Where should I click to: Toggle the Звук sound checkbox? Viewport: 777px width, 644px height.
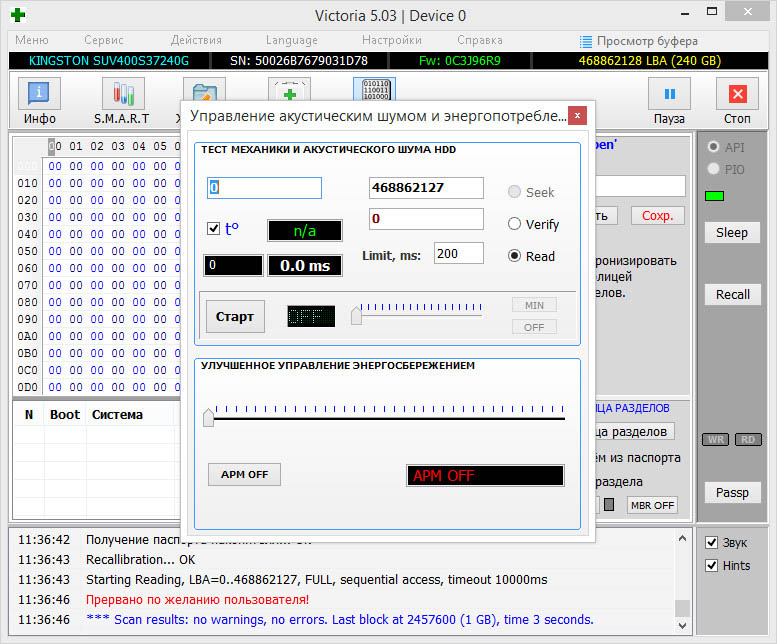pos(712,543)
